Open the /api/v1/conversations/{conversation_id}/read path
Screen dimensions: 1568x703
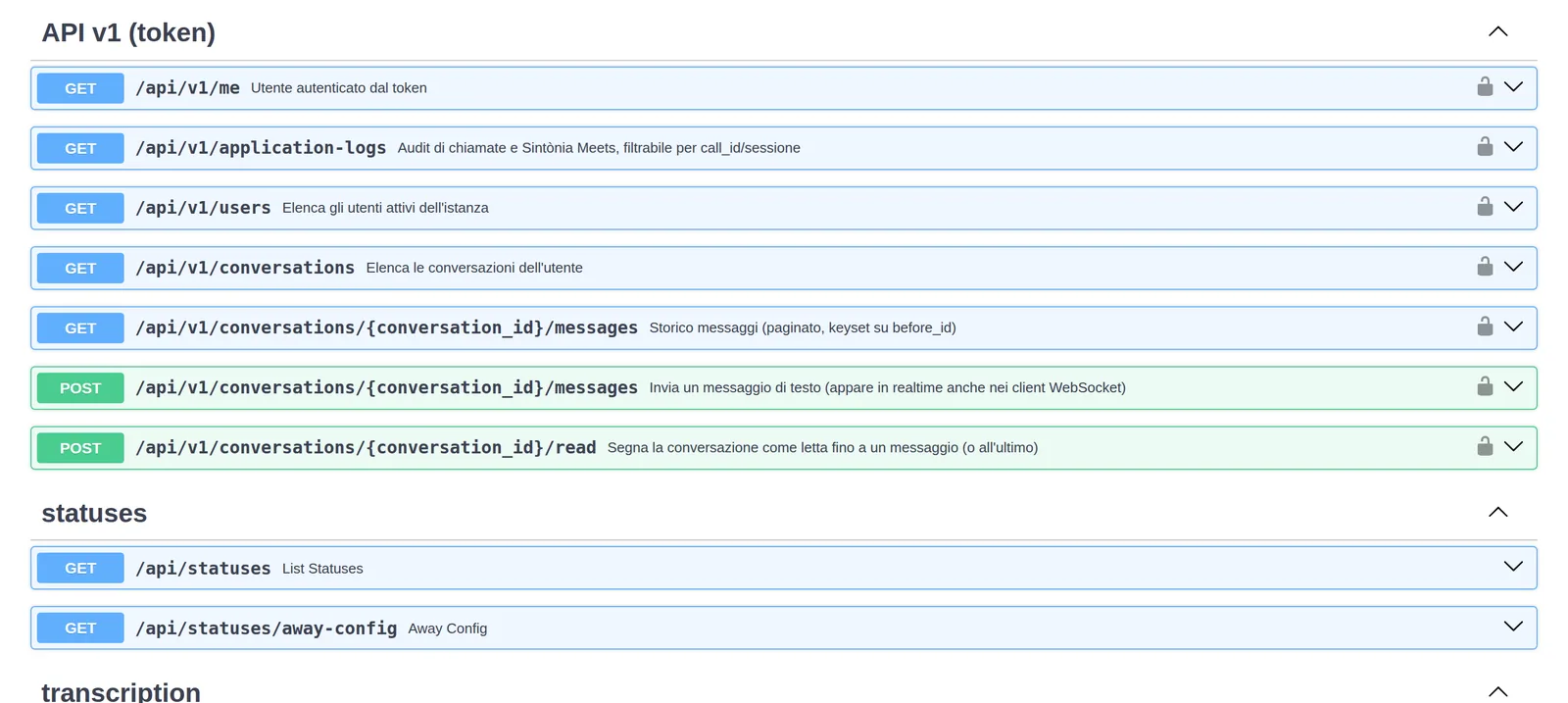coord(366,447)
